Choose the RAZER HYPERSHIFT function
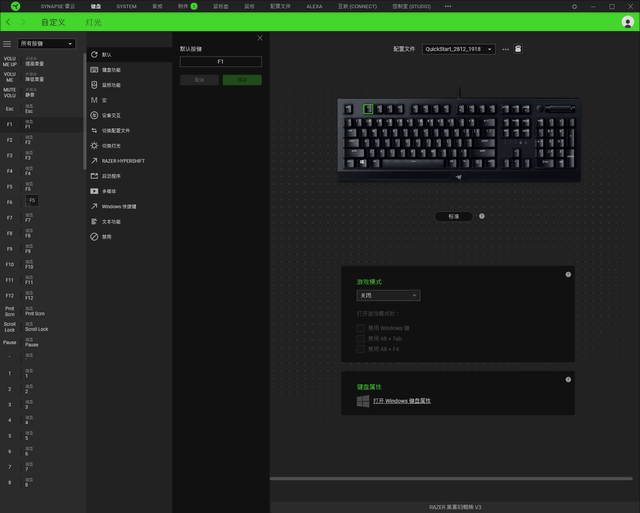The height and width of the screenshot is (513, 640). [x=129, y=161]
